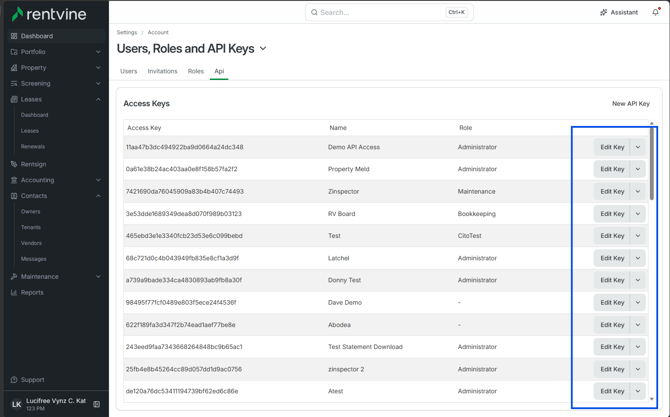The image size is (670, 417).
Task: Click the LK user avatar
Action: click(x=16, y=404)
